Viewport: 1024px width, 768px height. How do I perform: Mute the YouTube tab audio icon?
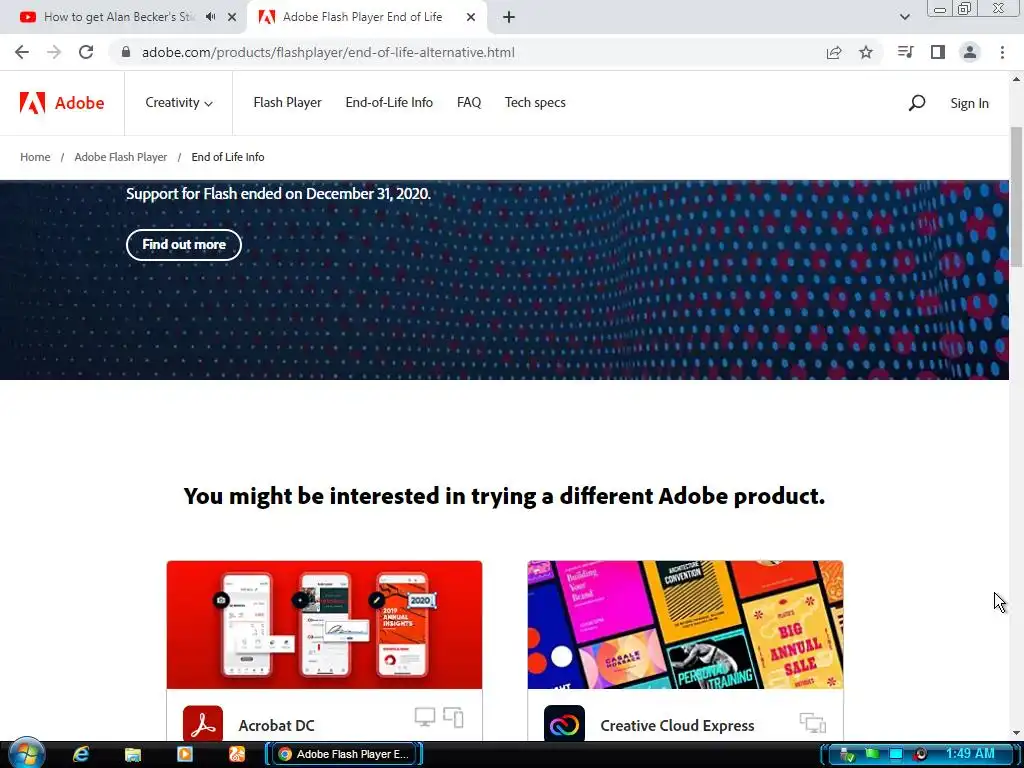210,17
